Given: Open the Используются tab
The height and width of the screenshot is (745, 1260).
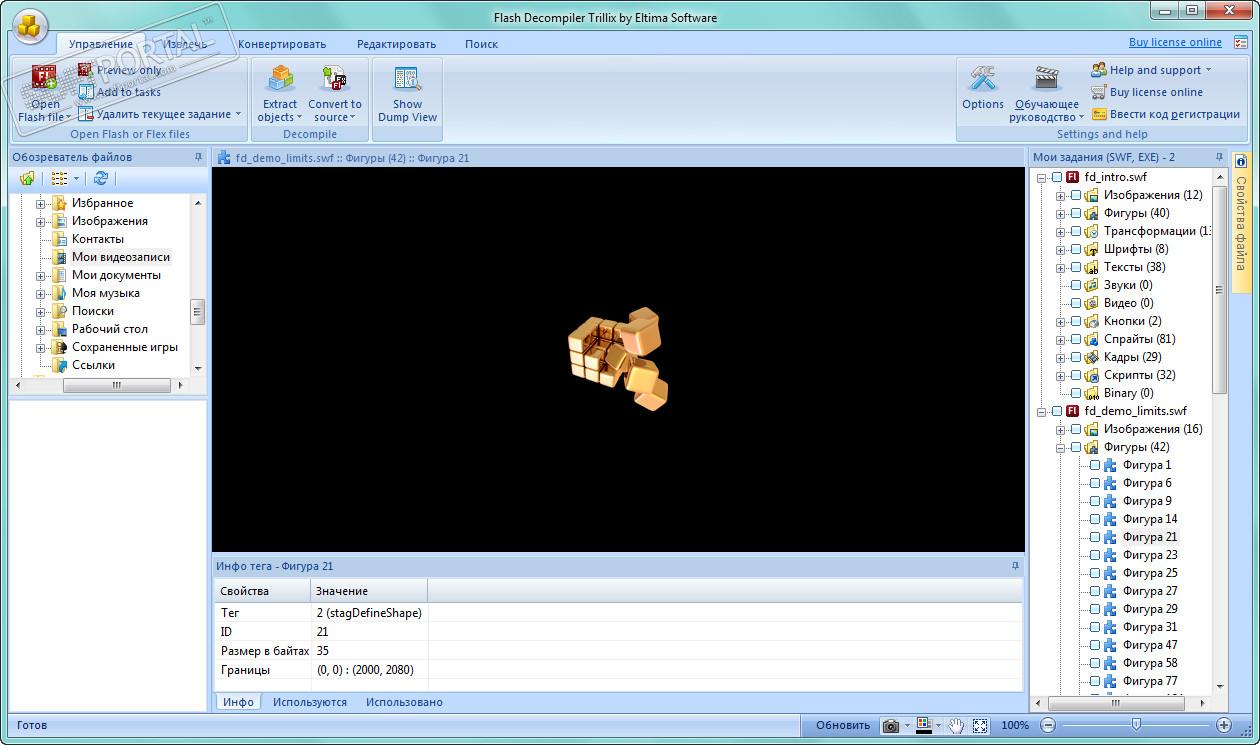Looking at the screenshot, I should pyautogui.click(x=310, y=702).
